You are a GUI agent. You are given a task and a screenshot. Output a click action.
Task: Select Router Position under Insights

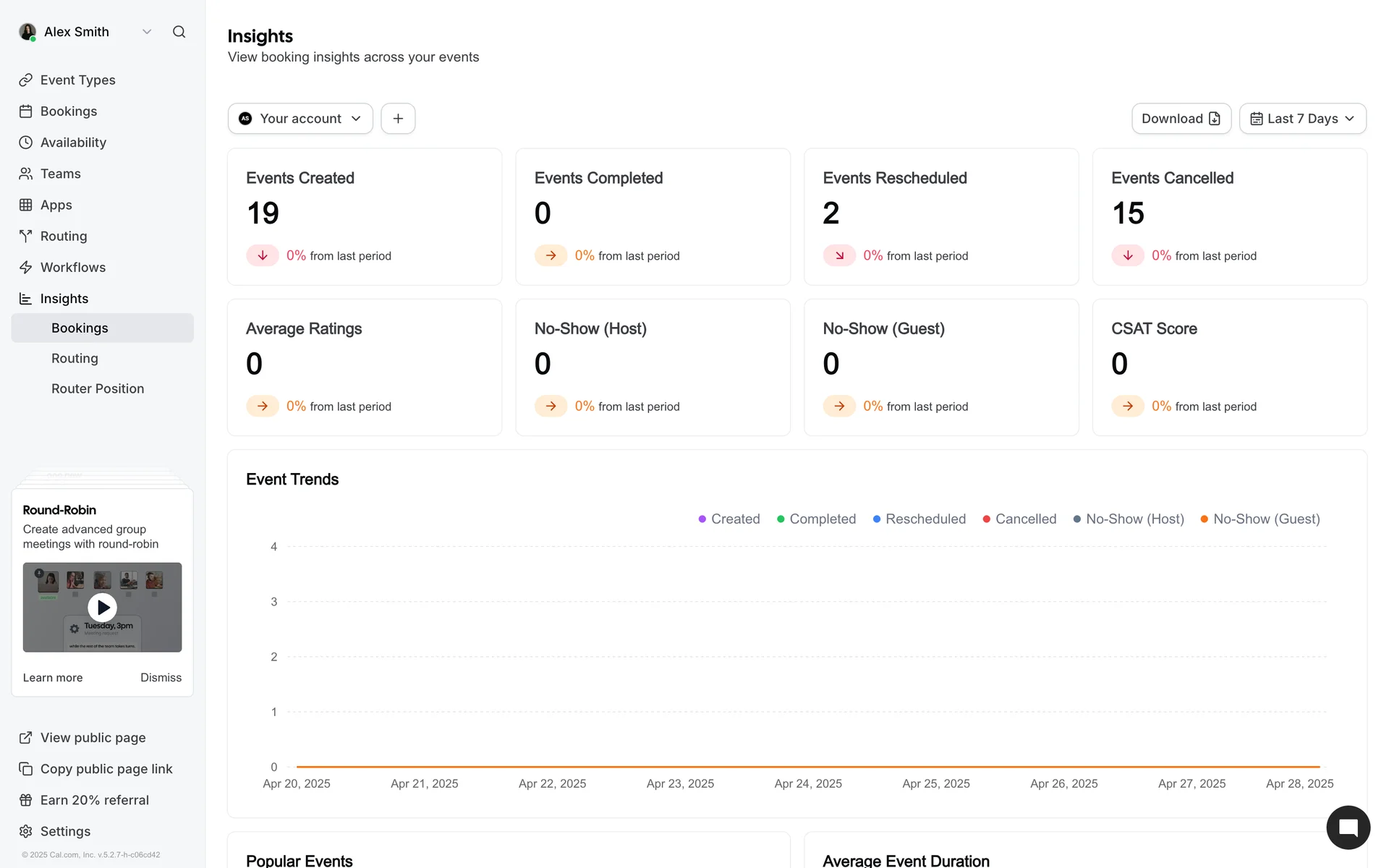tap(98, 389)
